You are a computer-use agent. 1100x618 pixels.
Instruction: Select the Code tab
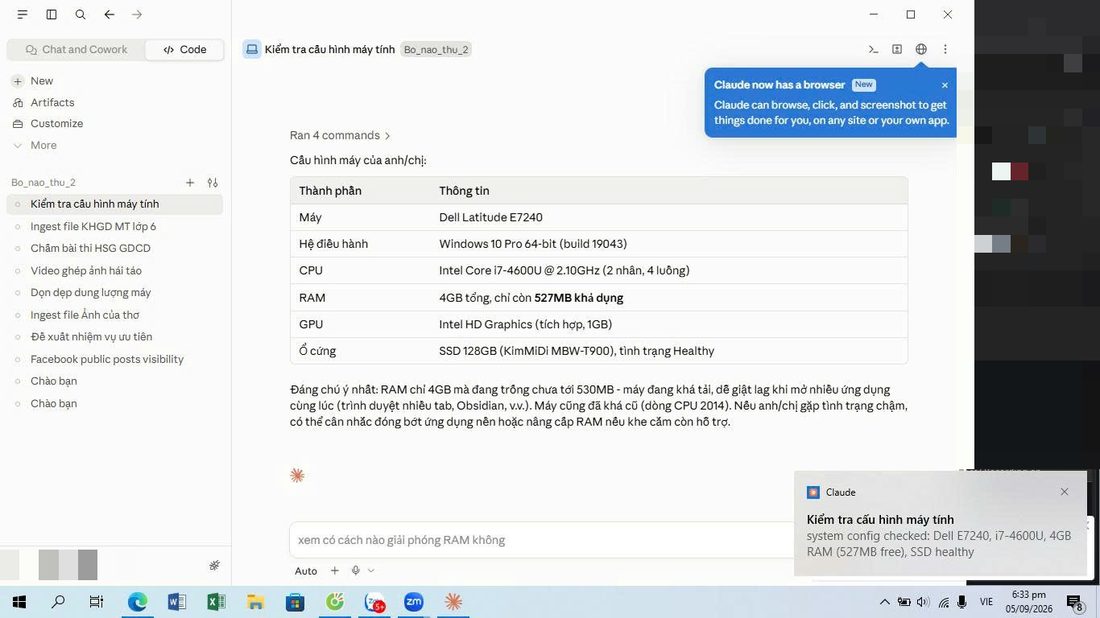coord(185,49)
